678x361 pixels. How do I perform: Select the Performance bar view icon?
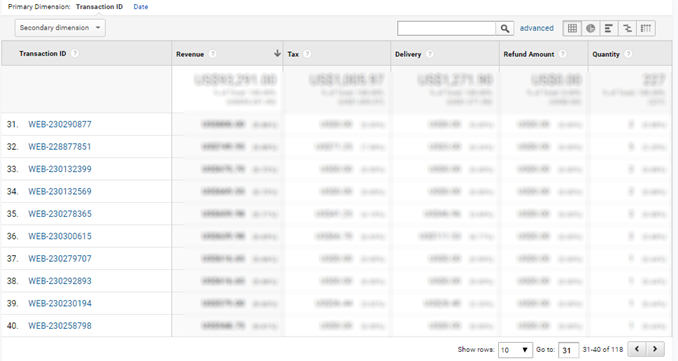[x=608, y=29]
